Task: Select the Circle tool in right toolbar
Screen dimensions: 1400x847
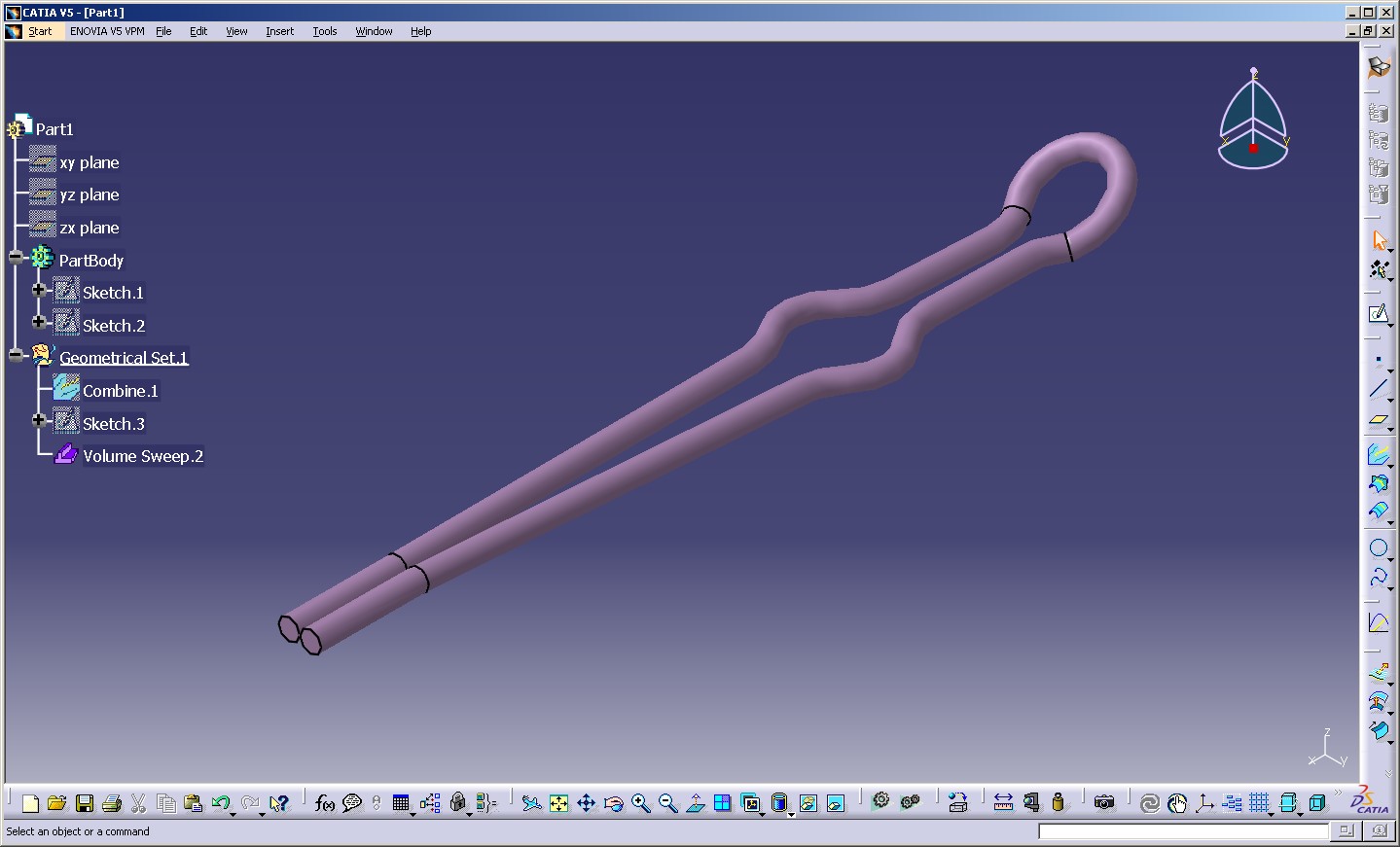Action: [1378, 547]
